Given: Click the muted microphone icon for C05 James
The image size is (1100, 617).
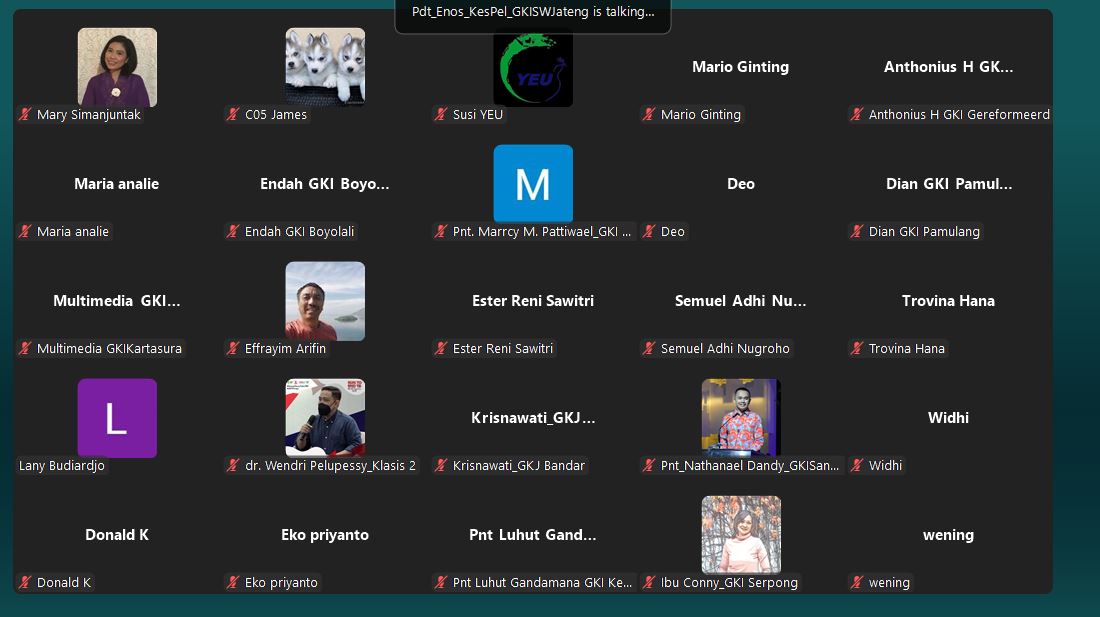Looking at the screenshot, I should click(234, 114).
